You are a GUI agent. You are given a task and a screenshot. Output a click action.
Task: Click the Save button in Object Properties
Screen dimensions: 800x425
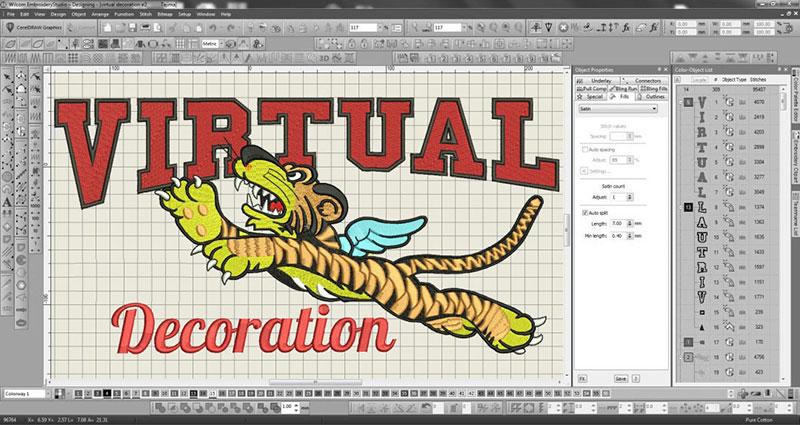pyautogui.click(x=620, y=379)
